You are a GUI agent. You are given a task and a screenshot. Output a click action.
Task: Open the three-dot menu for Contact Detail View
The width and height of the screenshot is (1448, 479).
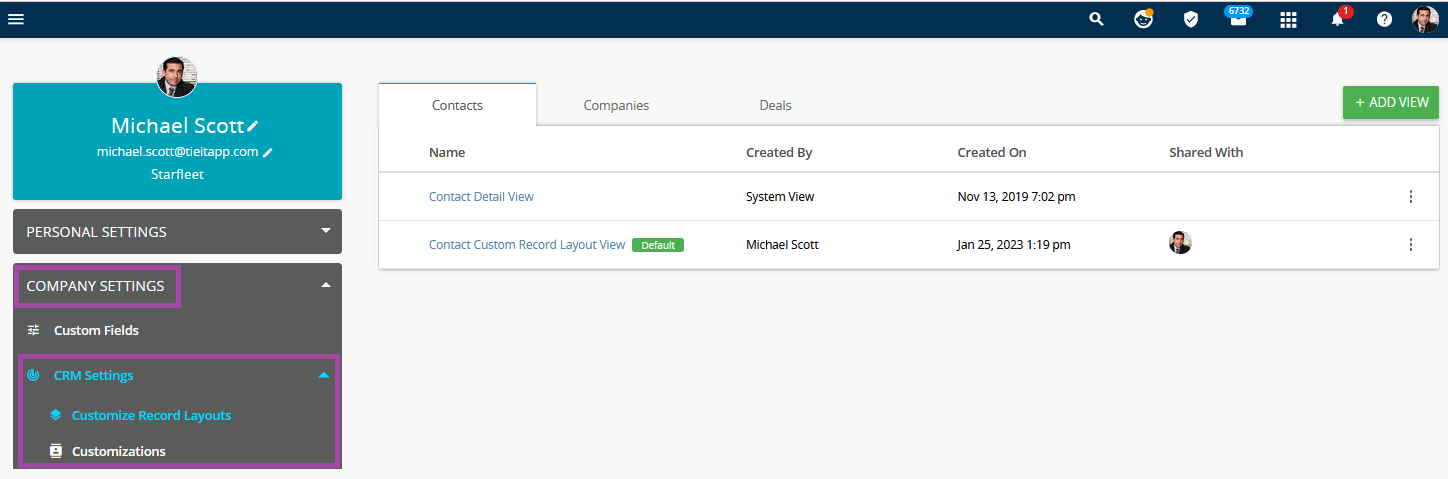pyautogui.click(x=1411, y=197)
